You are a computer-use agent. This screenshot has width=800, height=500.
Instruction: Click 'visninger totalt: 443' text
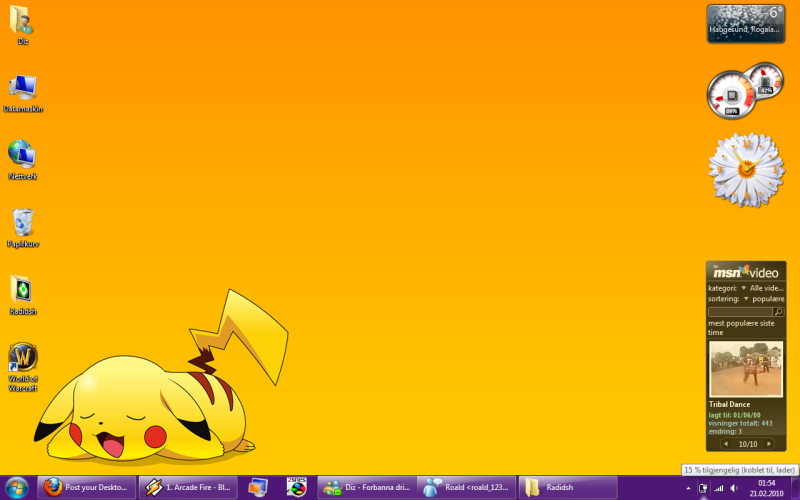point(740,423)
